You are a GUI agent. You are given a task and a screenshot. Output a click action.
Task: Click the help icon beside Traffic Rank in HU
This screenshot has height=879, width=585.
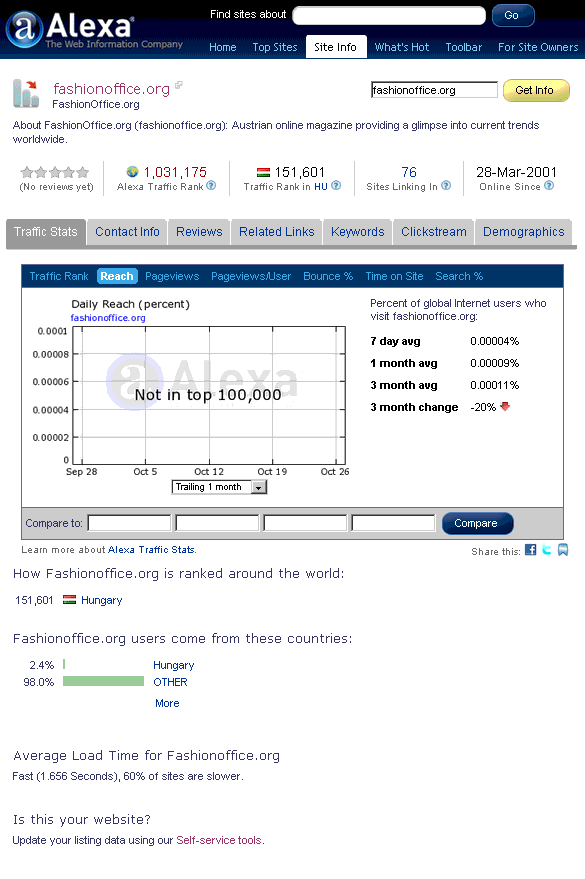point(336,186)
